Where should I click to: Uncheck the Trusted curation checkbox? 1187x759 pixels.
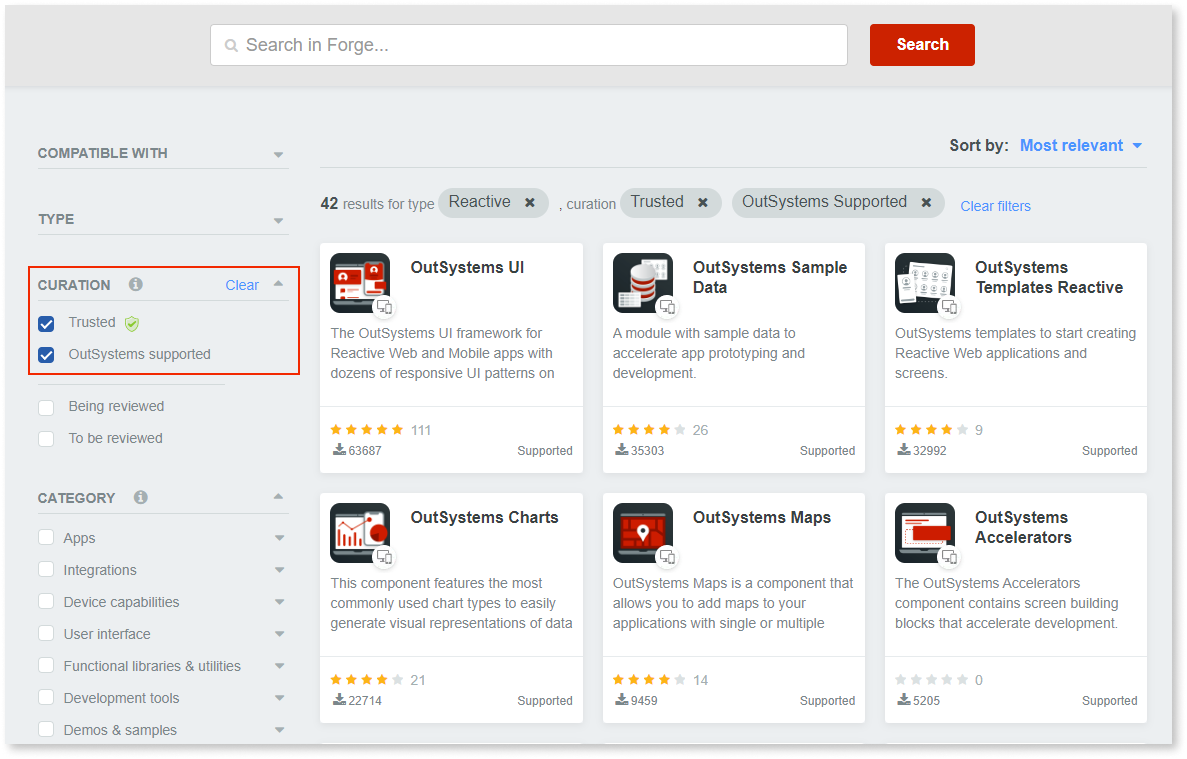pos(45,322)
